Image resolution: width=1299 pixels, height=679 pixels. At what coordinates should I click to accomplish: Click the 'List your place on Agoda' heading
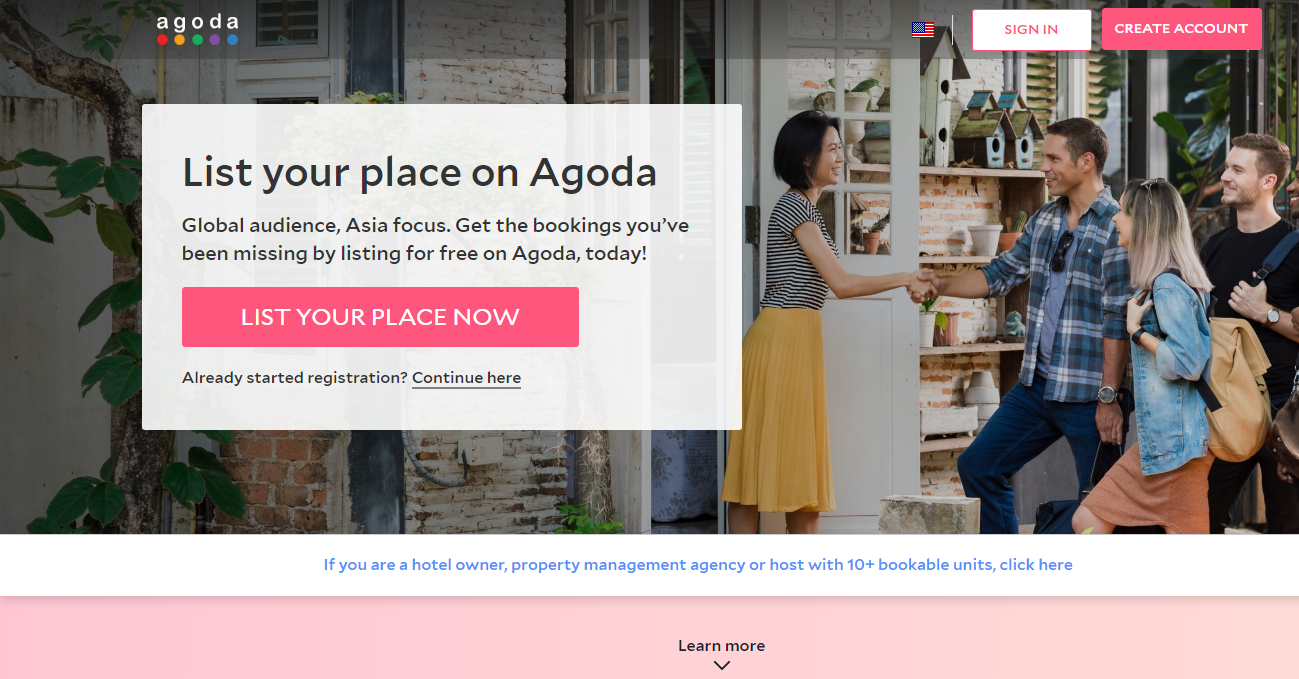[419, 173]
